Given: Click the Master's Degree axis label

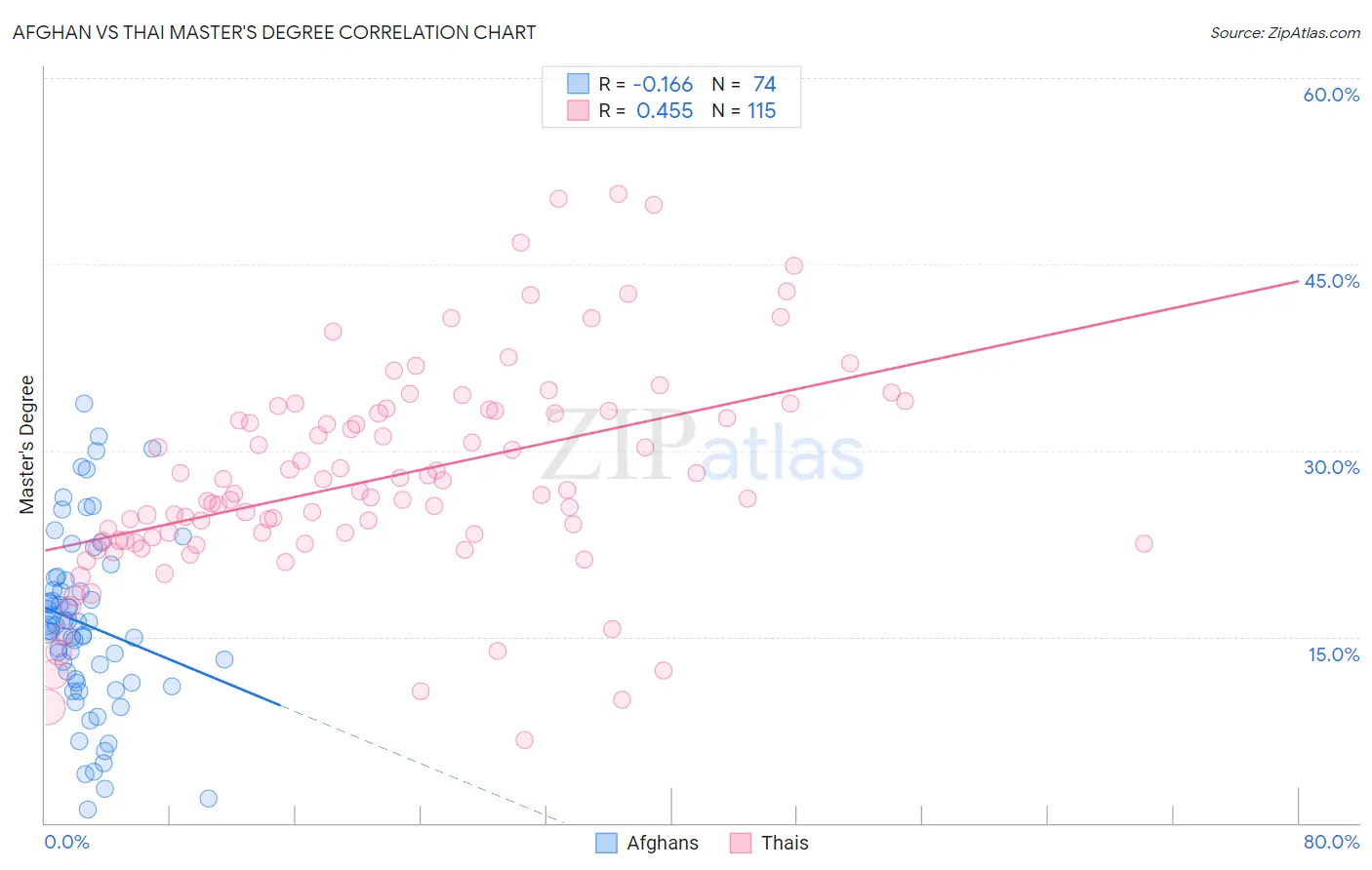Looking at the screenshot, I should pyautogui.click(x=26, y=445).
